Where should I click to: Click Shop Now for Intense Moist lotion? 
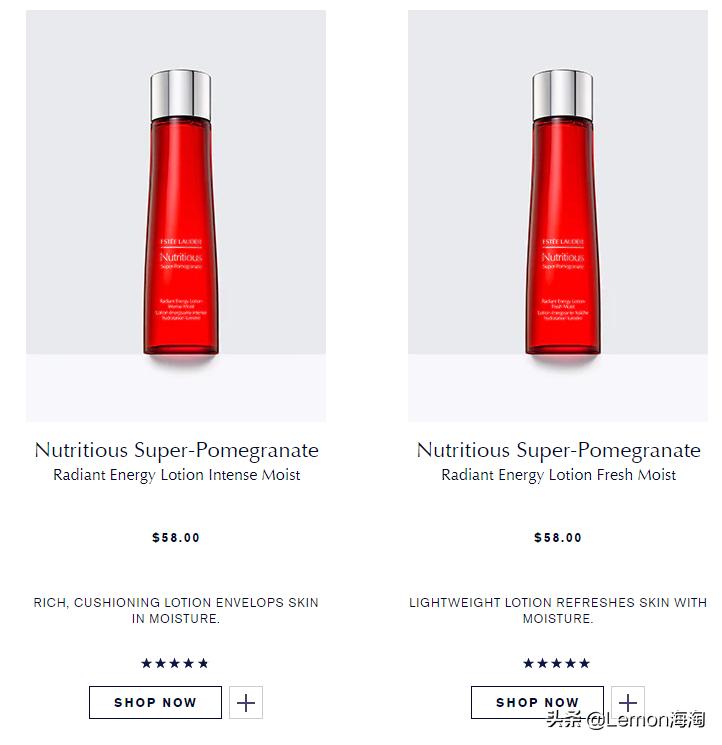[x=155, y=702]
